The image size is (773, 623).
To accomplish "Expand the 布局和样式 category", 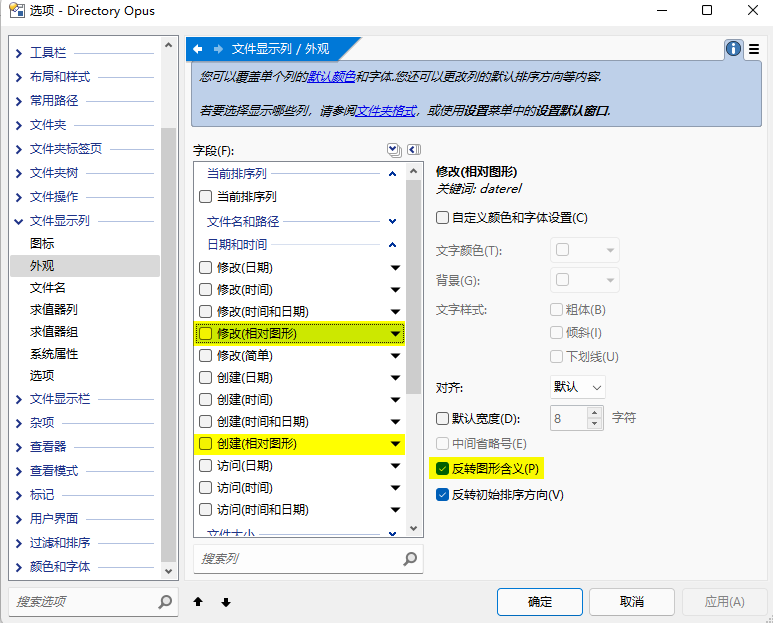I will (19, 77).
